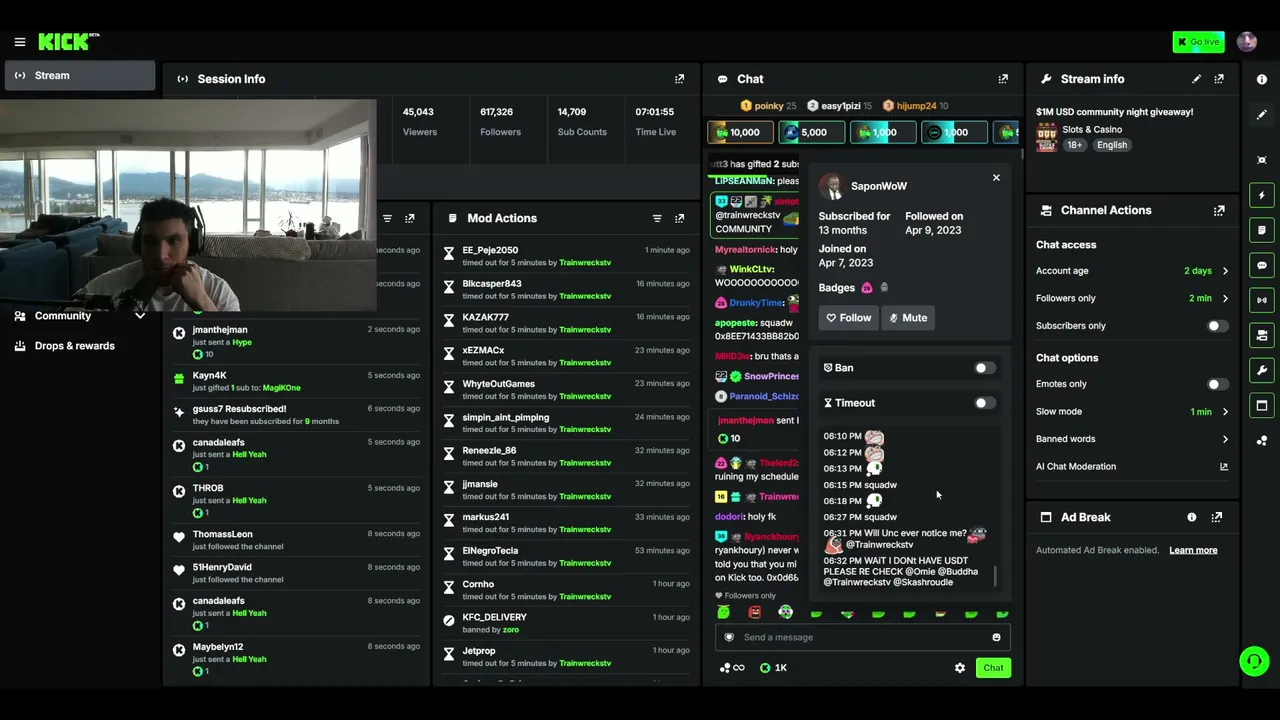Screen dimensions: 1280x720
Task: Click poinky in the chat leaderboard
Action: [x=768, y=106]
